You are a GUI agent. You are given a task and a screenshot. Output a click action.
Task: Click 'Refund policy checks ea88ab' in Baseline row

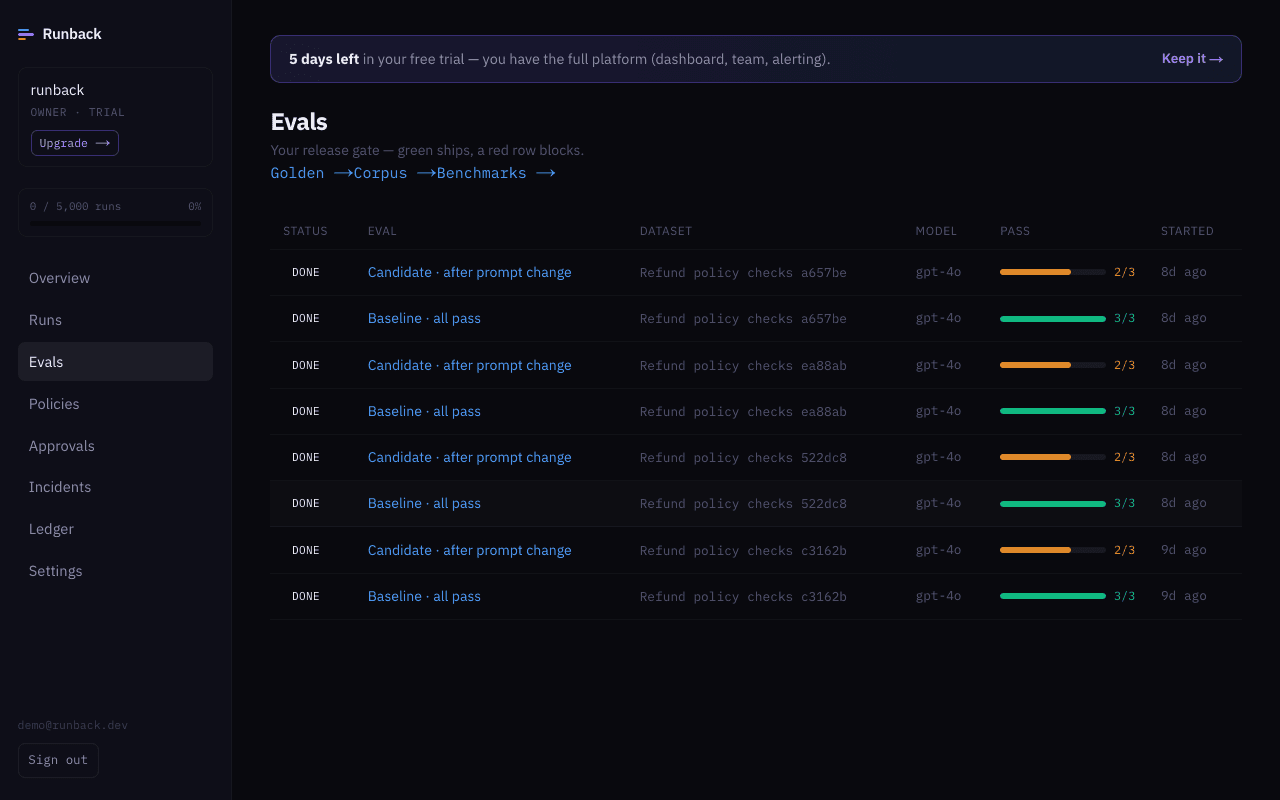pos(743,412)
